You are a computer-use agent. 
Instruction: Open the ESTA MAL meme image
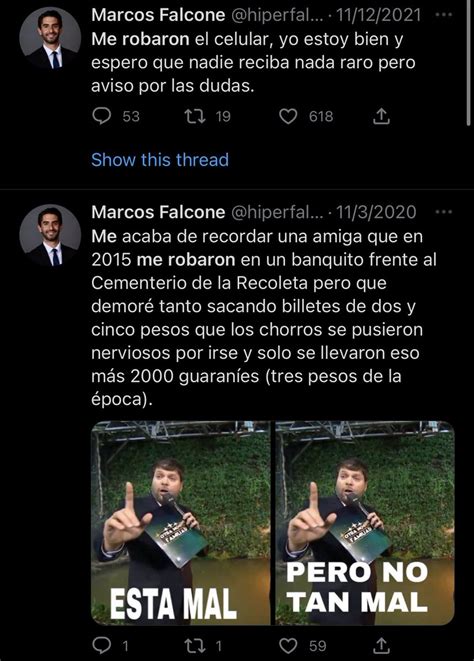(181, 523)
